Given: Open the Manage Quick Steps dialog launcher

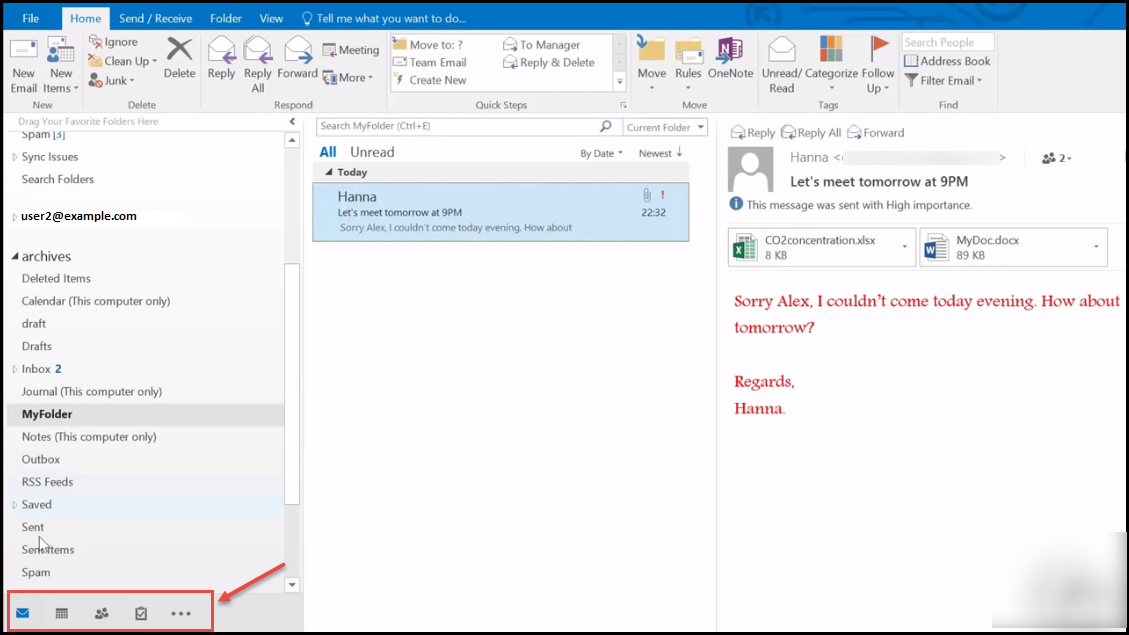Looking at the screenshot, I should [624, 105].
